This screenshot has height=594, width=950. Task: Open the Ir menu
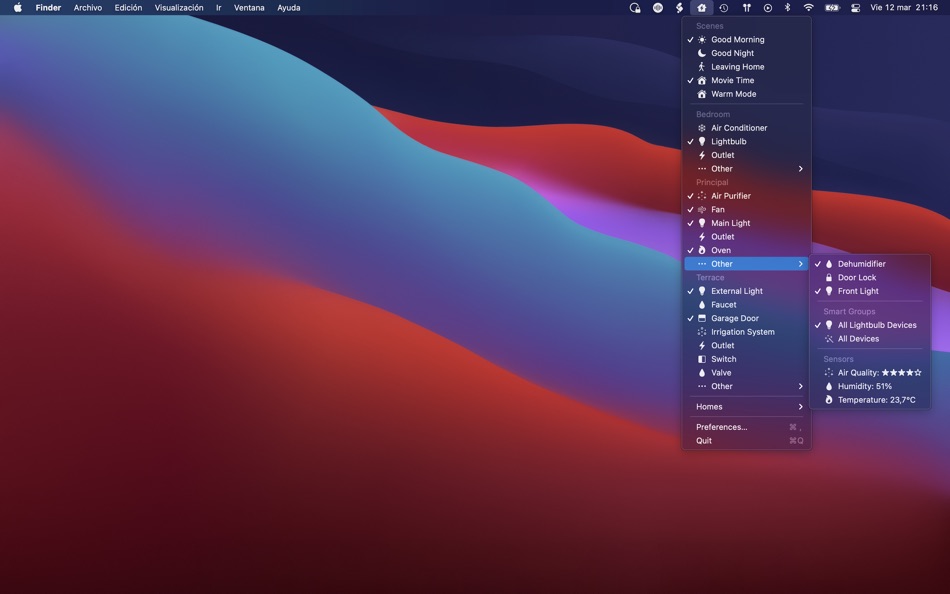click(219, 8)
